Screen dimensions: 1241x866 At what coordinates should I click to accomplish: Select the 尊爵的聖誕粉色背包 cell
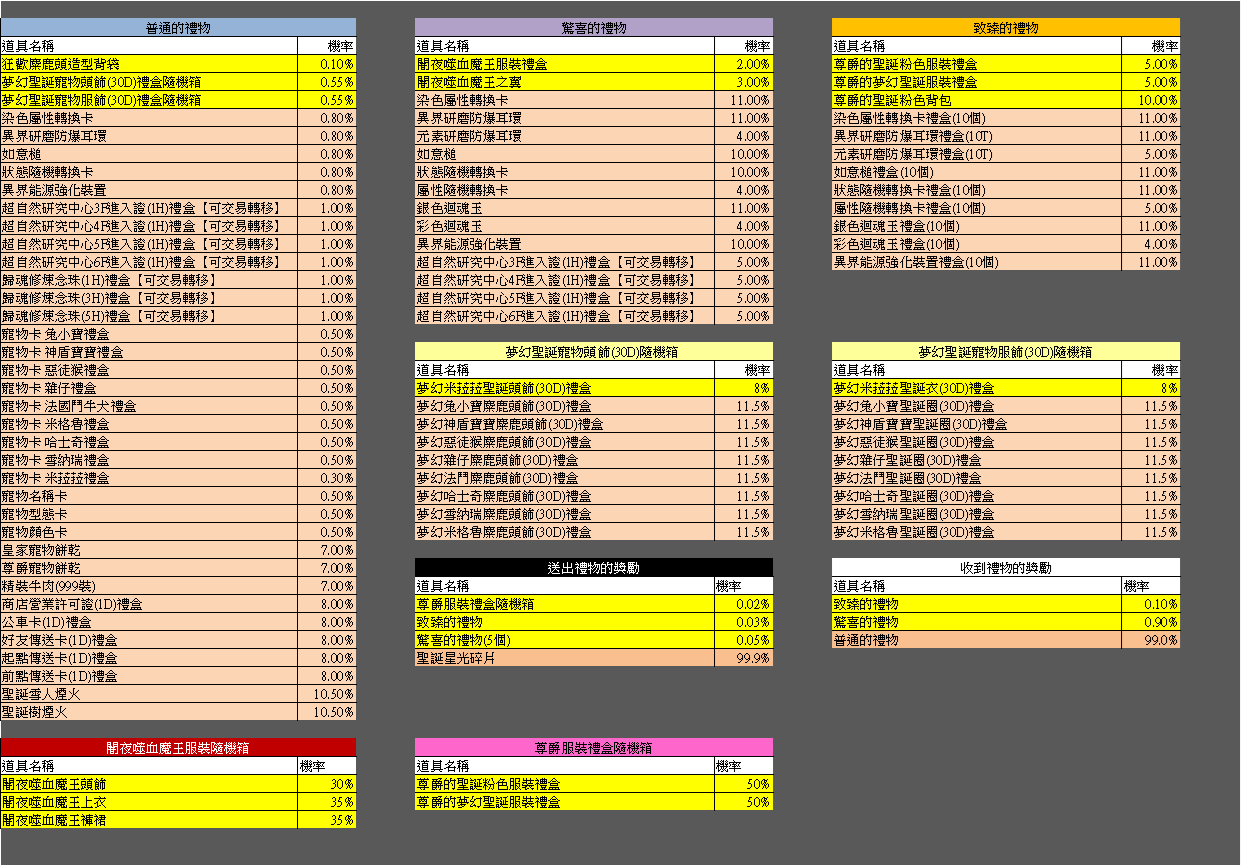[976, 100]
